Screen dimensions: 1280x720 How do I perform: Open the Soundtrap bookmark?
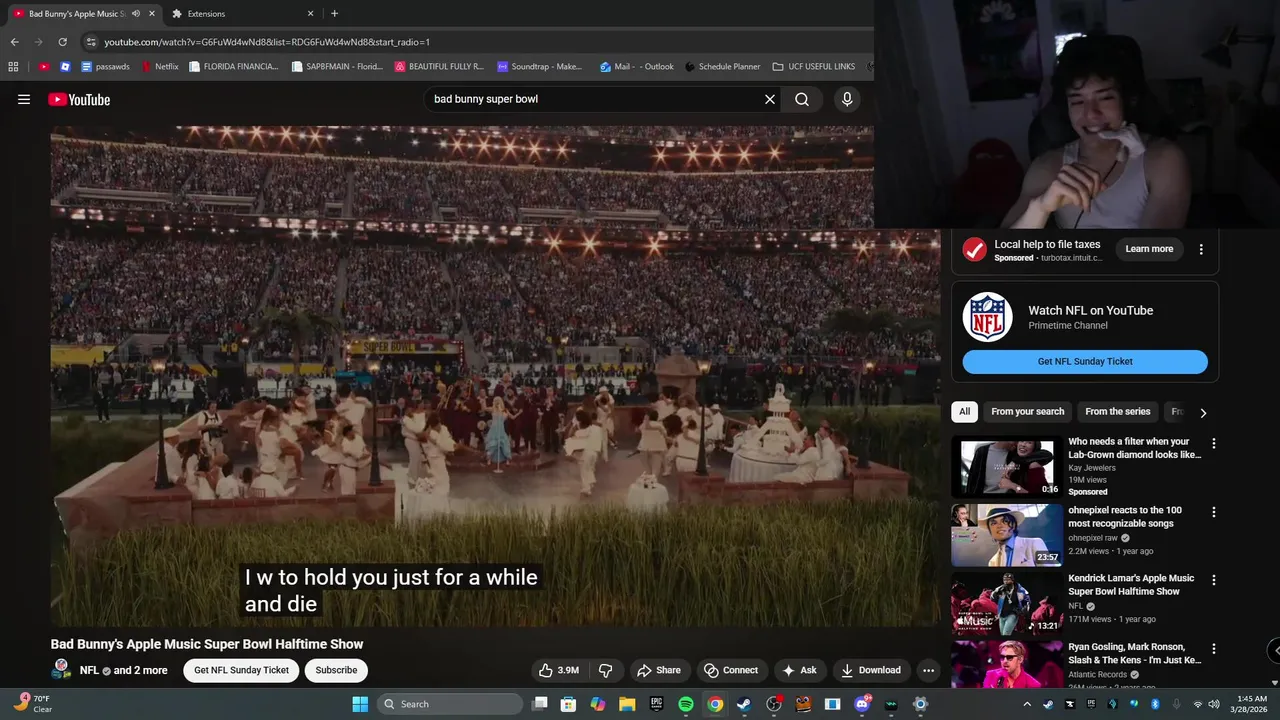coord(539,67)
